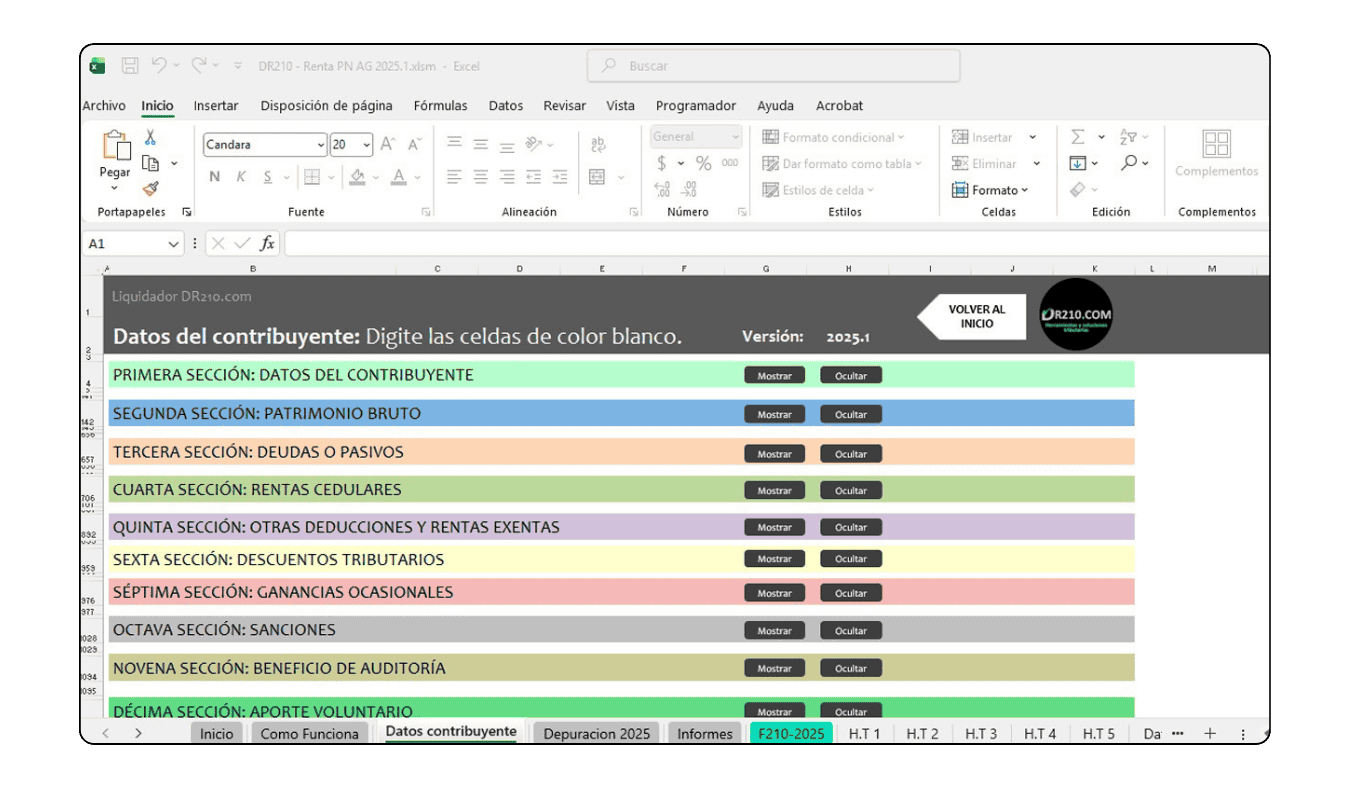Apply accounting format using the $ icon
The image size is (1350, 788).
click(x=660, y=162)
